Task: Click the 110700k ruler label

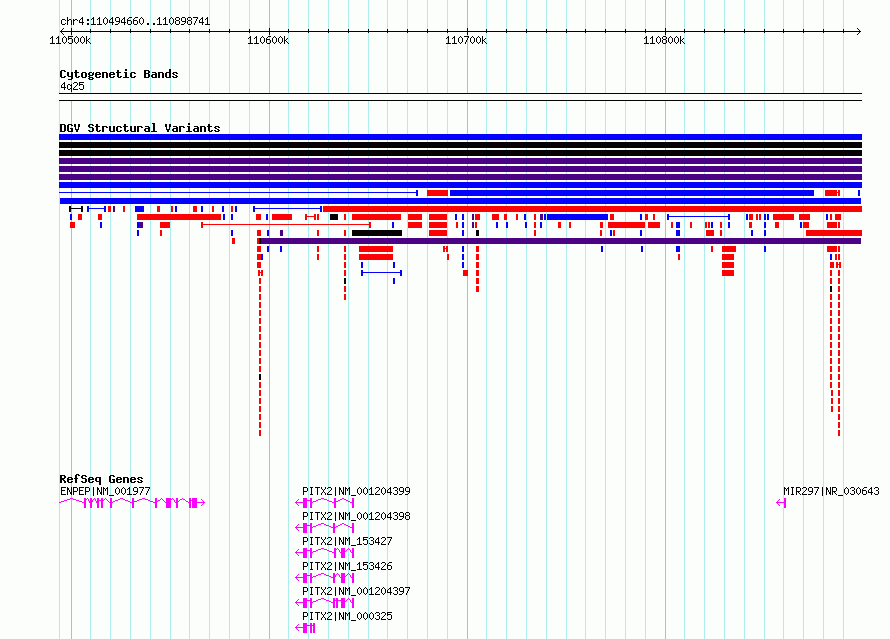Action: tap(466, 40)
